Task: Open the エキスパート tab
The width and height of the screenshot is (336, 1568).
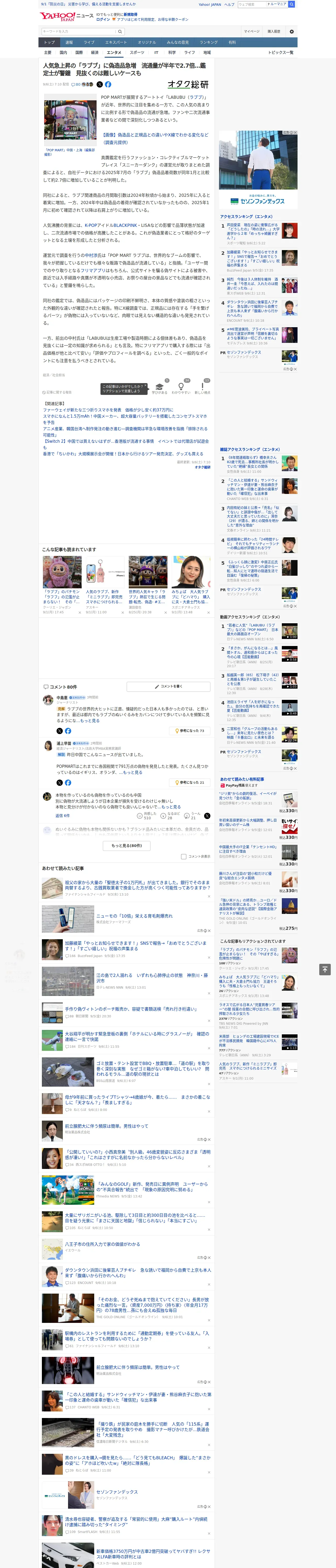Action: pyautogui.click(x=116, y=43)
